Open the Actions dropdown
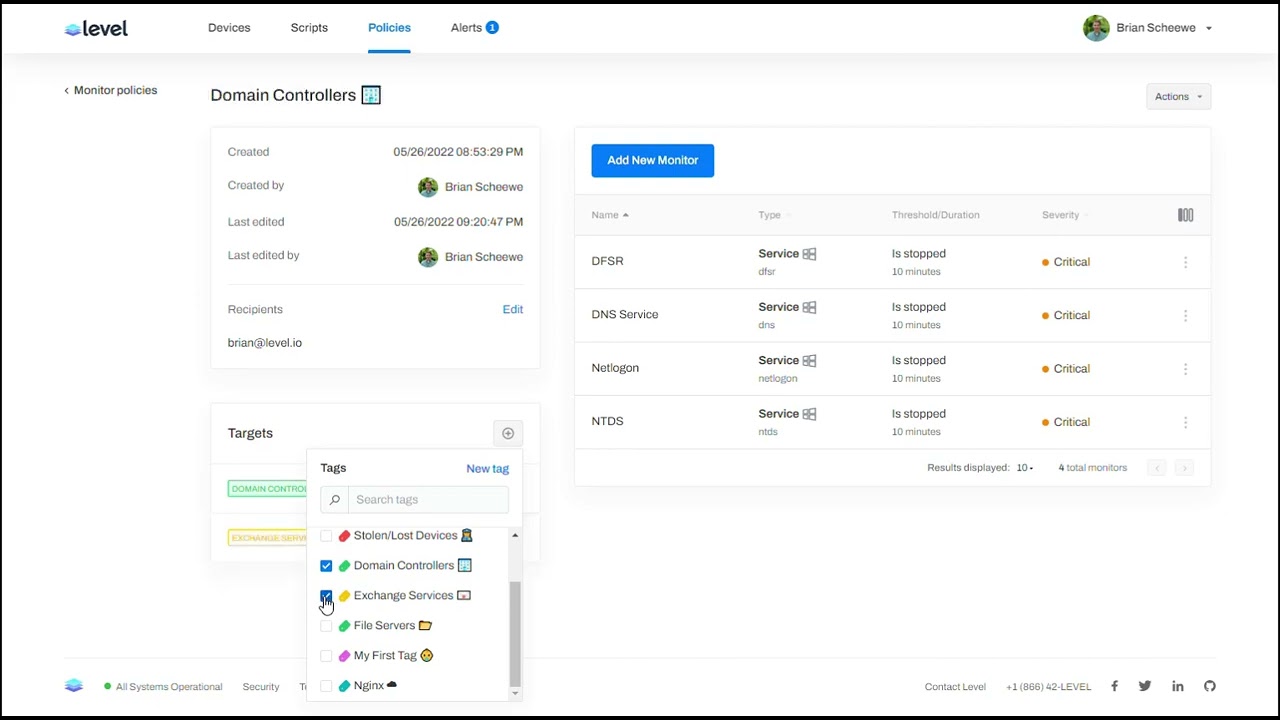Screen dimensions: 1280x720 click(x=1178, y=97)
